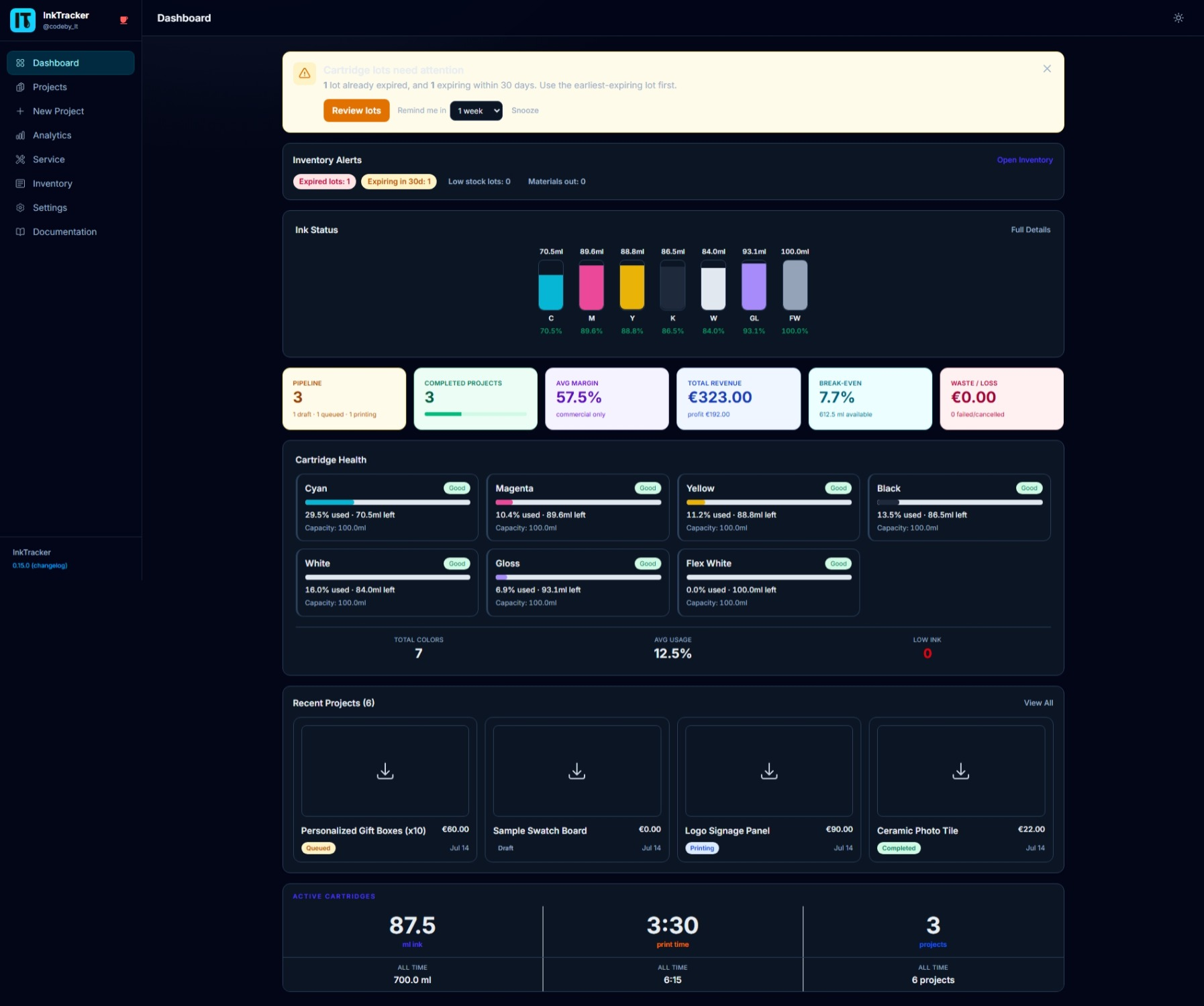Viewport: 1204px width, 1006px height.
Task: Click the Expiring in 30d: 1 badge
Action: [x=399, y=182]
